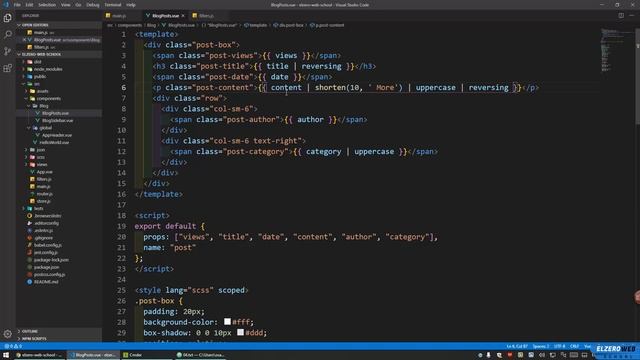Viewport: 640px width, 360px height.
Task: Open the Terminal menu
Action: [x=113, y=5]
